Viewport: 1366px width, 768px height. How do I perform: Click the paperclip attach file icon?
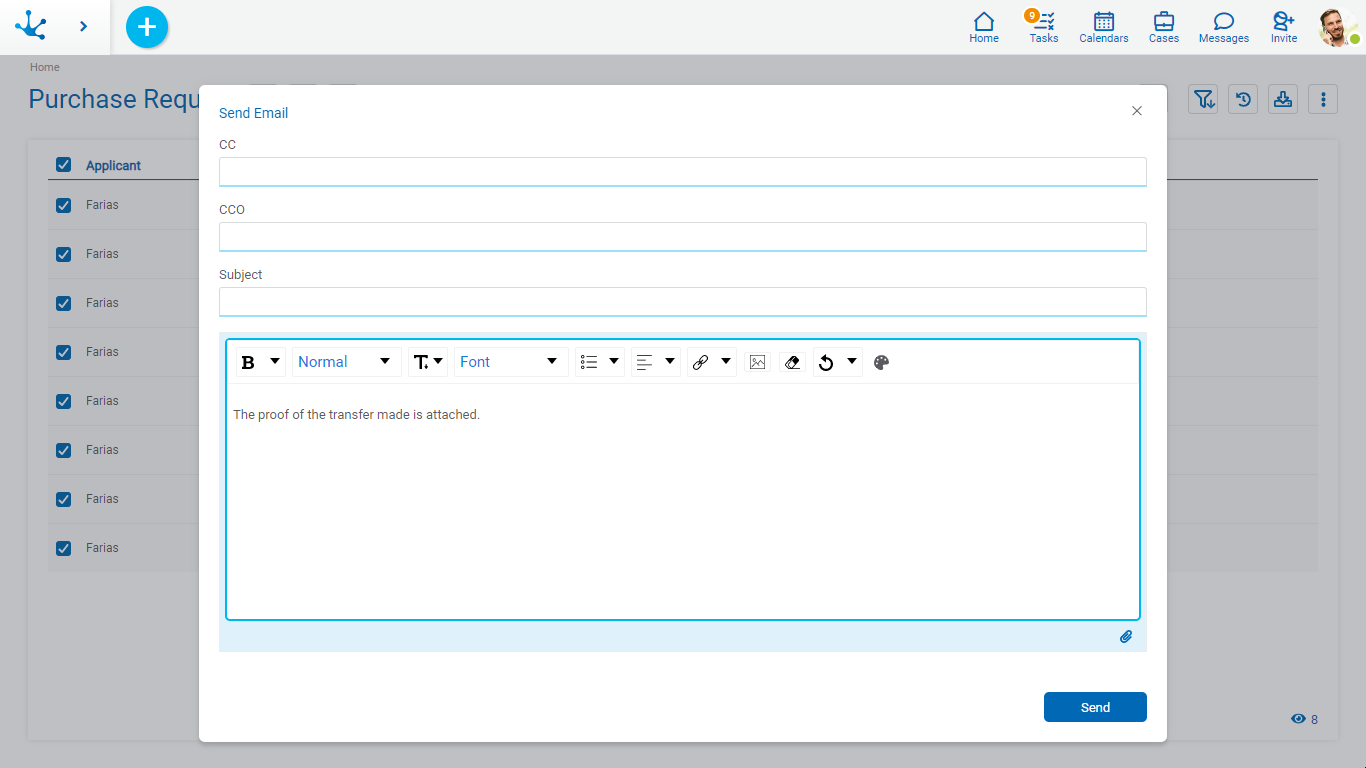[x=1125, y=636]
